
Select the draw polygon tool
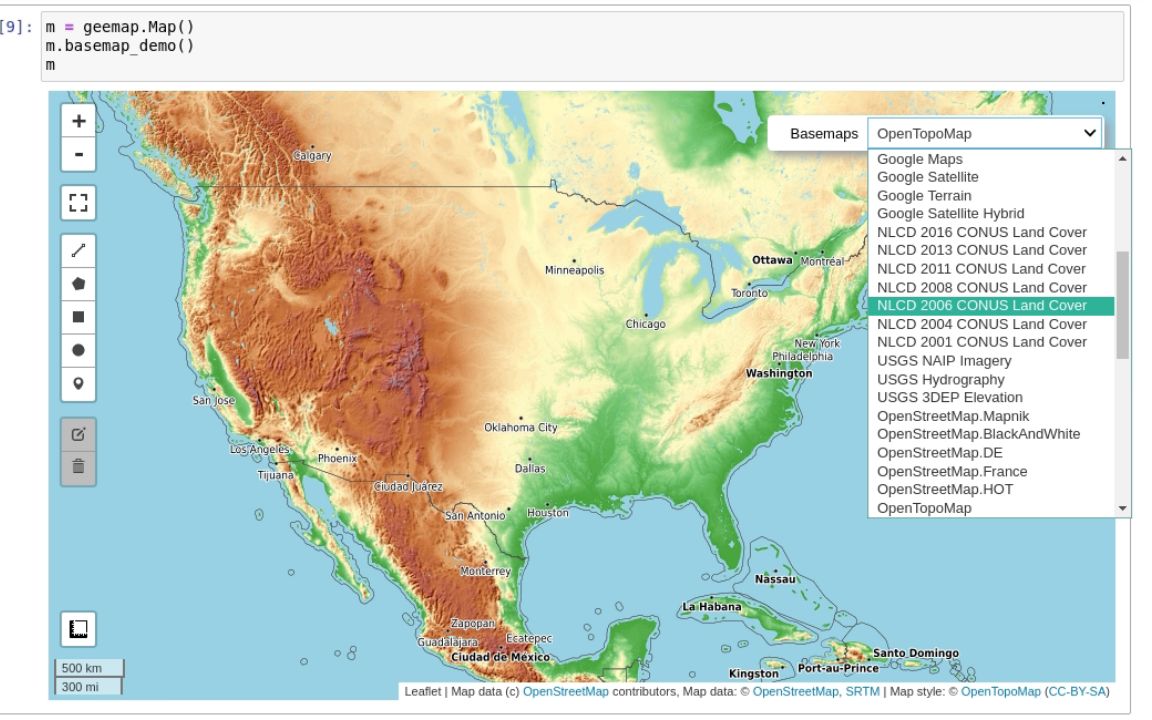78,284
